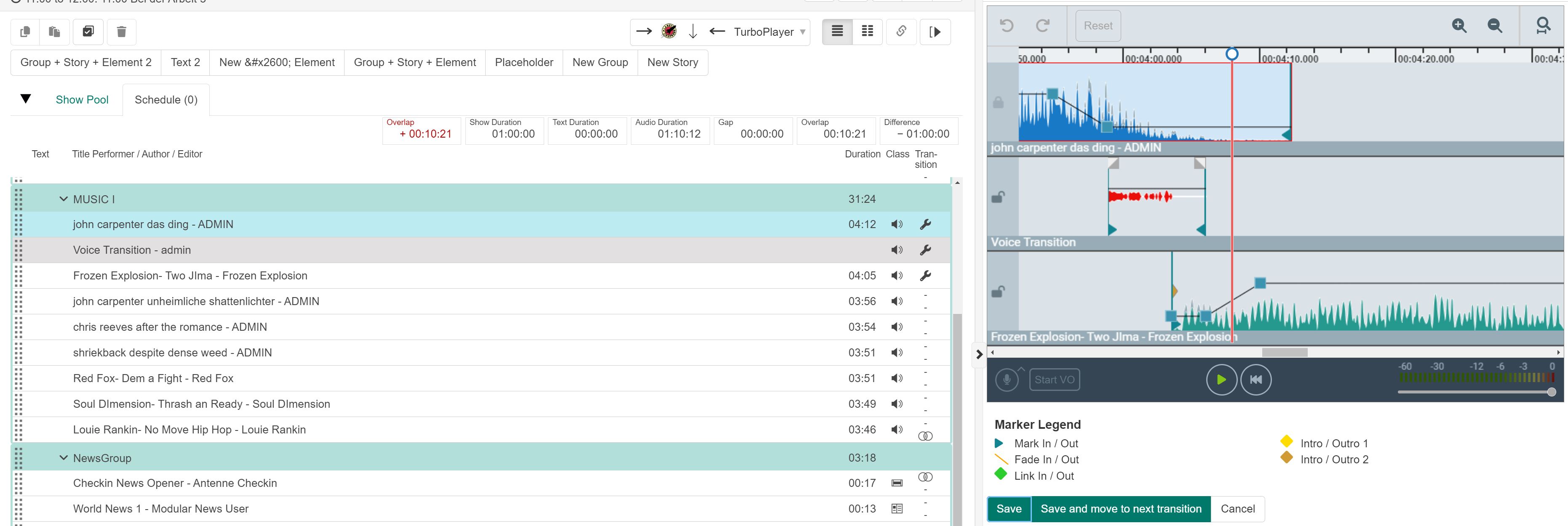Click the New Group button

[x=600, y=63]
